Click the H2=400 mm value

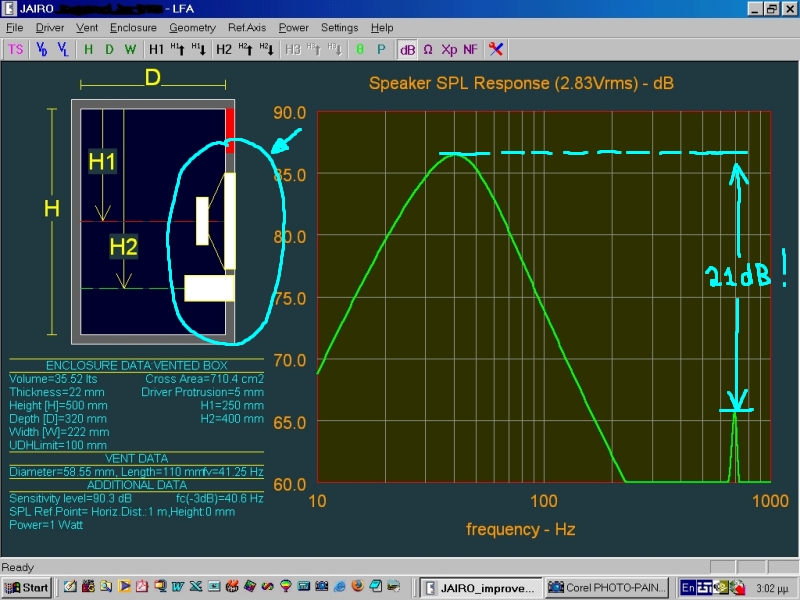coord(232,418)
